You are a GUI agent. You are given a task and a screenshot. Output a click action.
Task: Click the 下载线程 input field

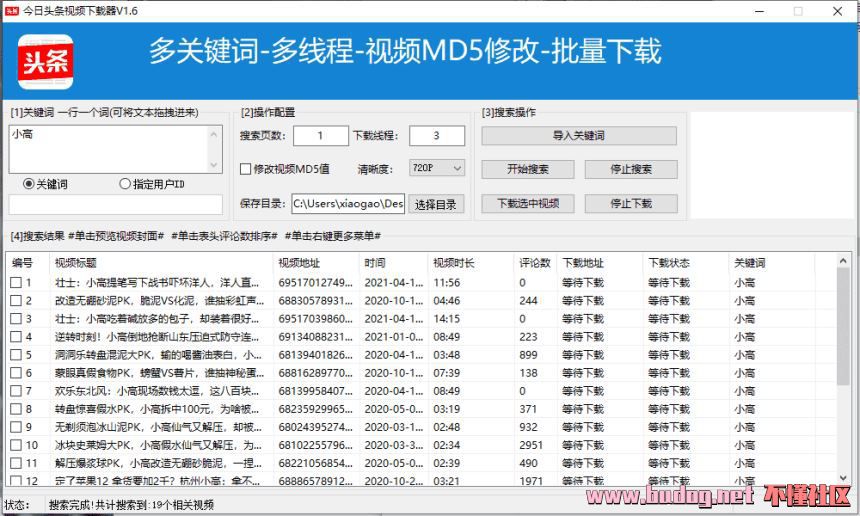[436, 136]
